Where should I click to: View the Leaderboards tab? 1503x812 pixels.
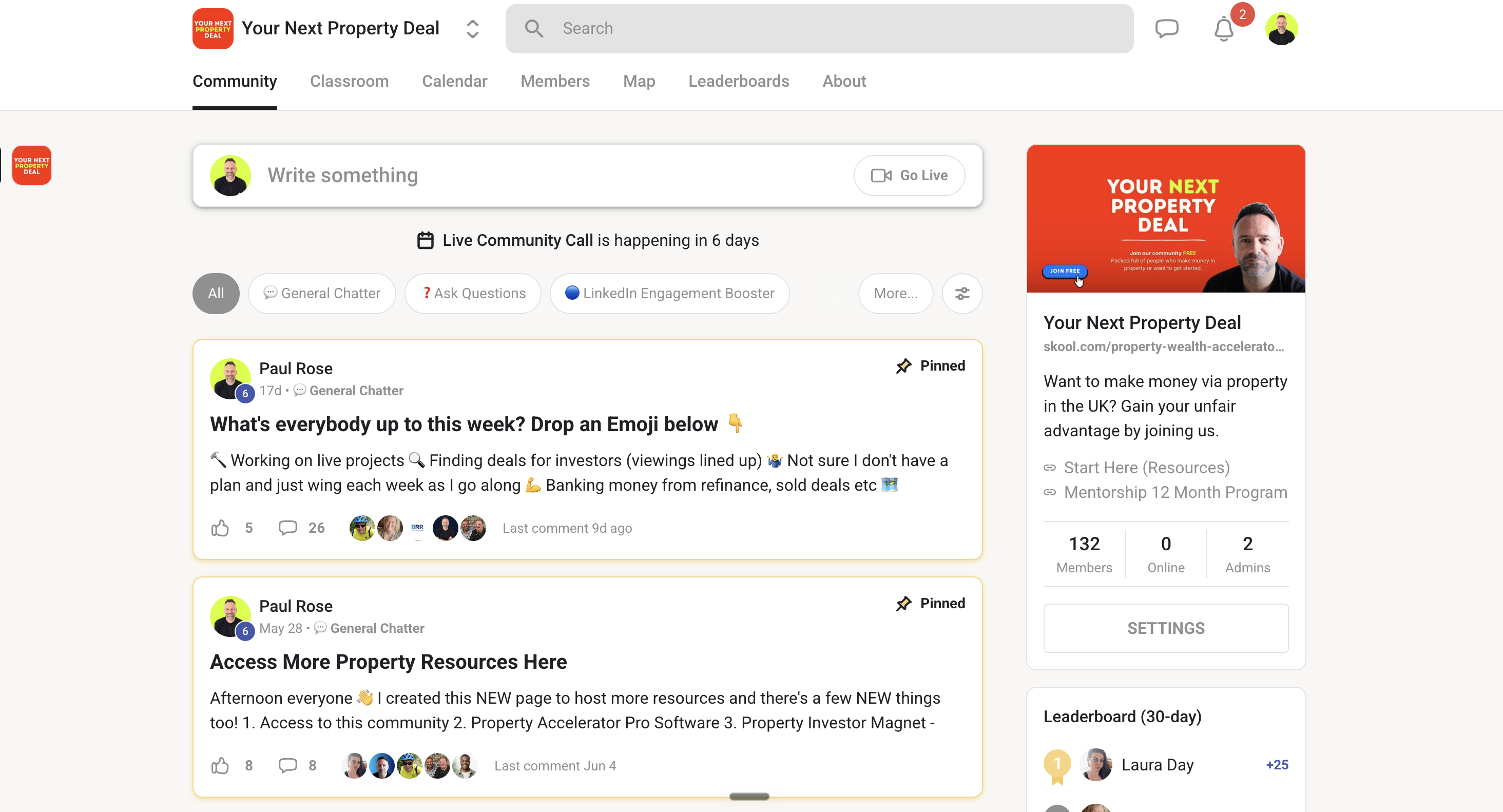coord(739,81)
